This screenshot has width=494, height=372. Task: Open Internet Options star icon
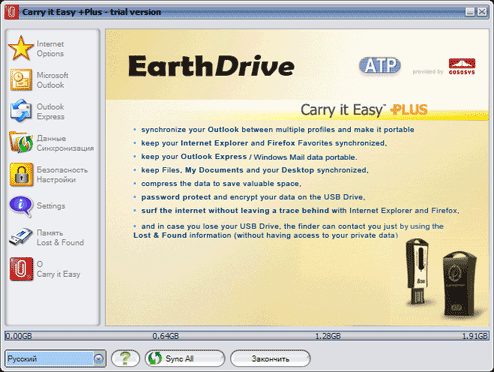click(21, 48)
